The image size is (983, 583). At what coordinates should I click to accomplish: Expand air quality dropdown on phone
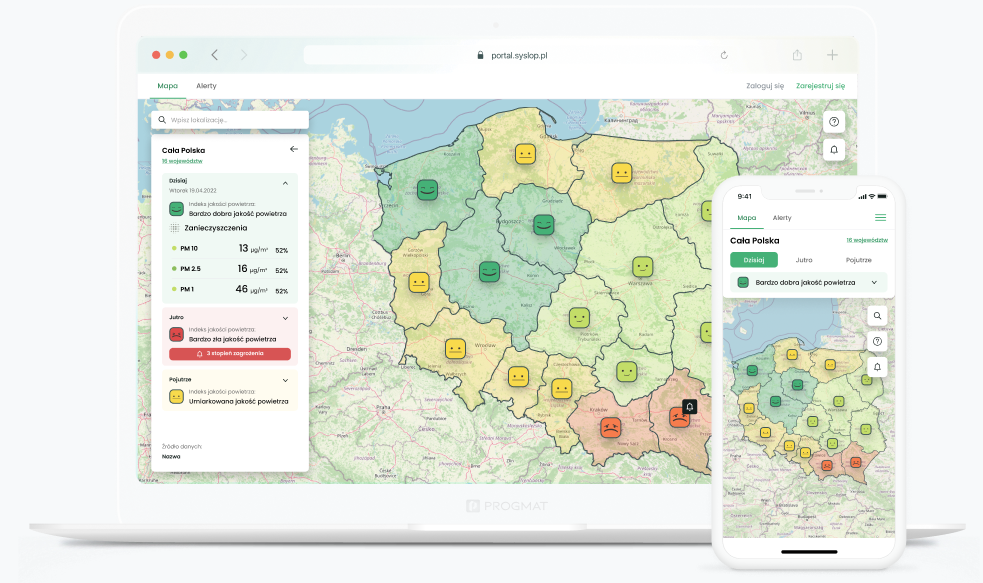click(874, 283)
